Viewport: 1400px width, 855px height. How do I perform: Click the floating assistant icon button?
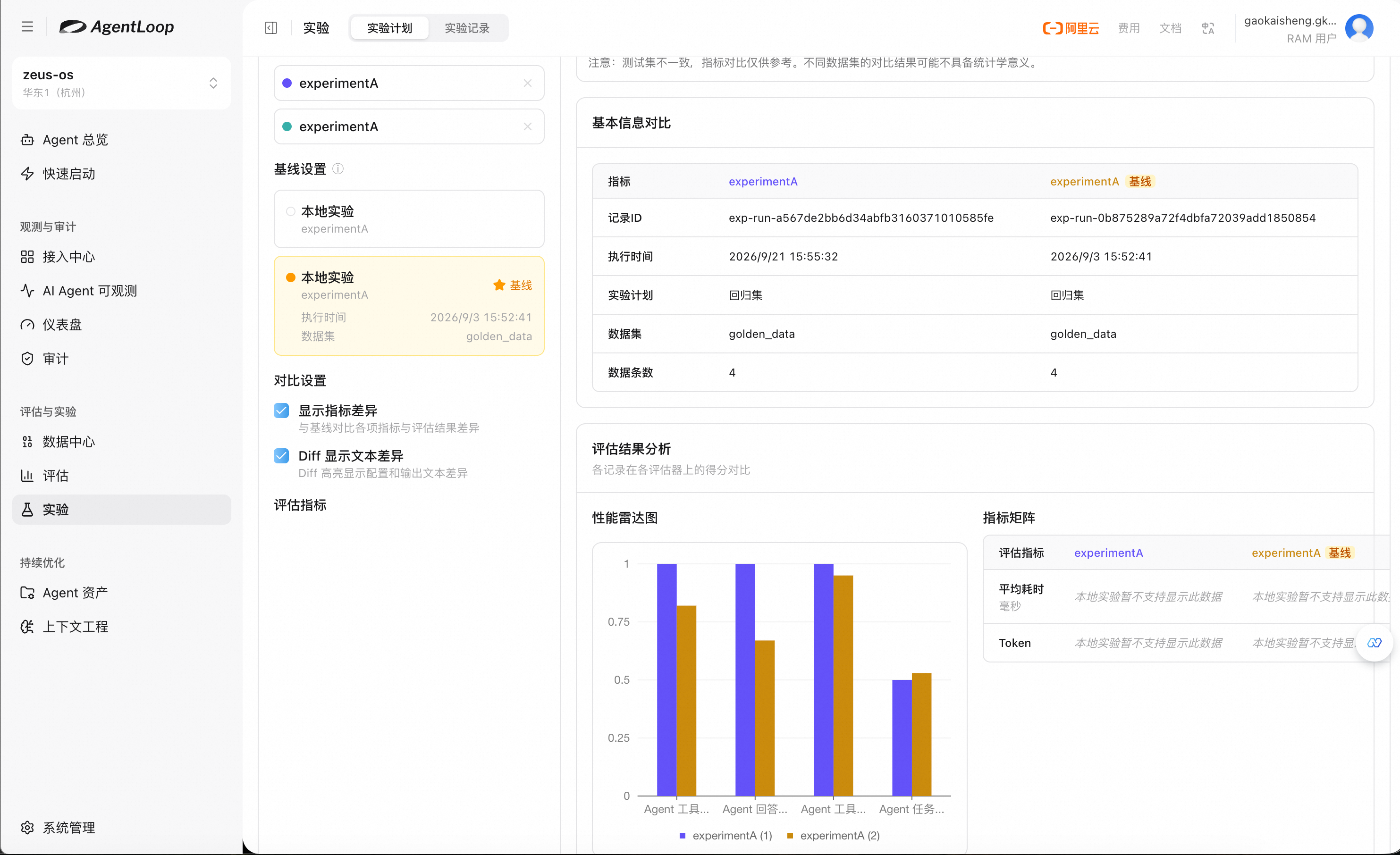pos(1375,643)
